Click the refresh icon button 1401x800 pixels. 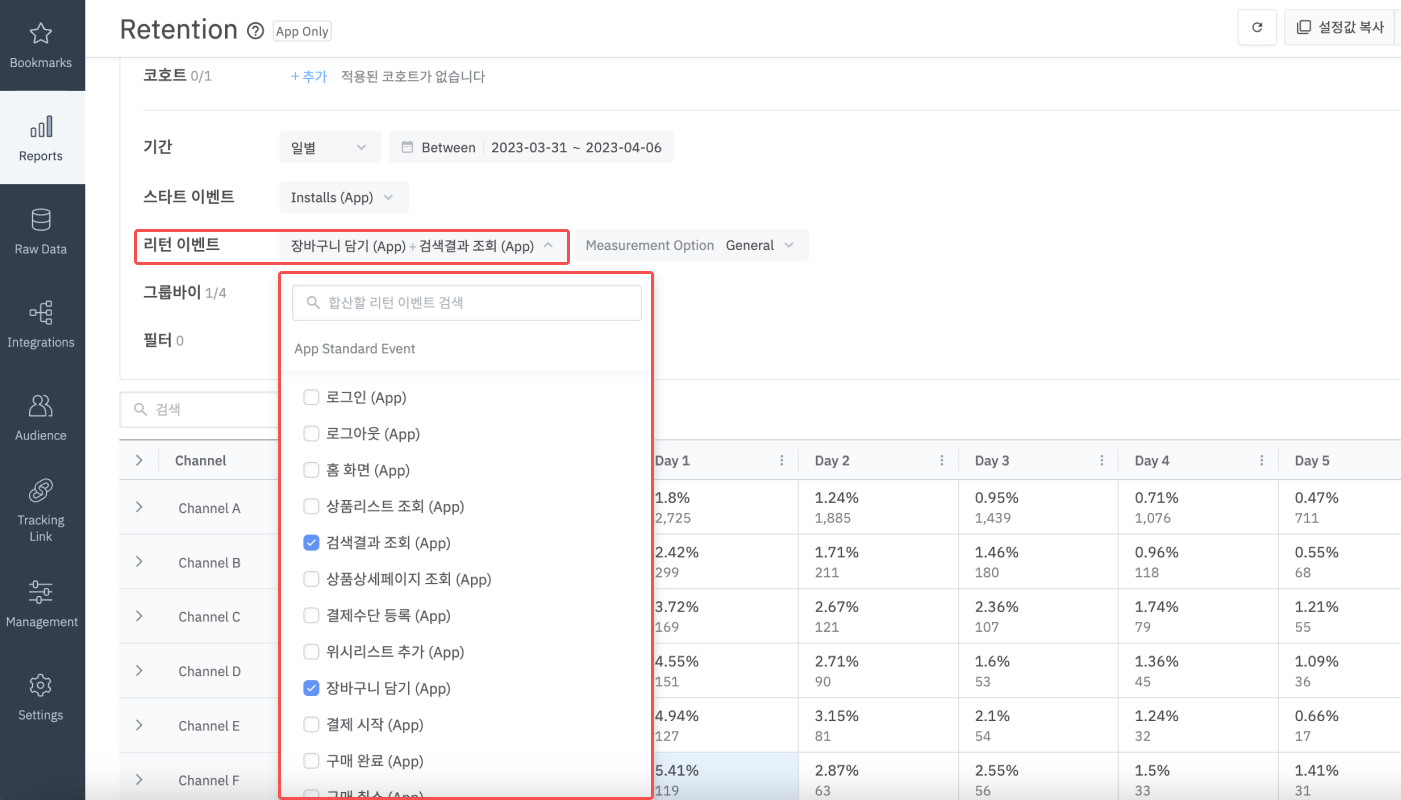click(x=1257, y=27)
